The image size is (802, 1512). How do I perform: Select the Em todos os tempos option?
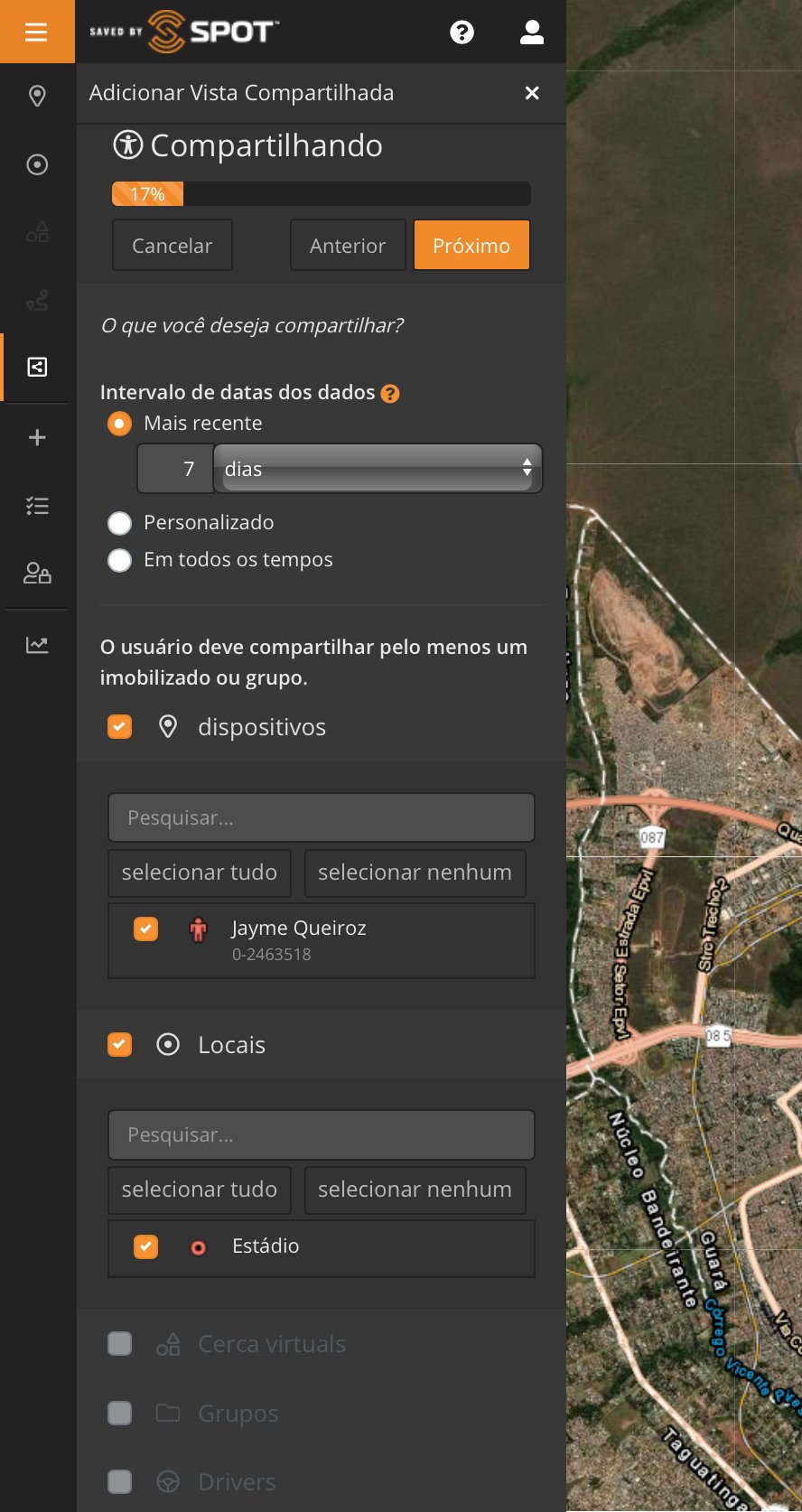coord(120,561)
